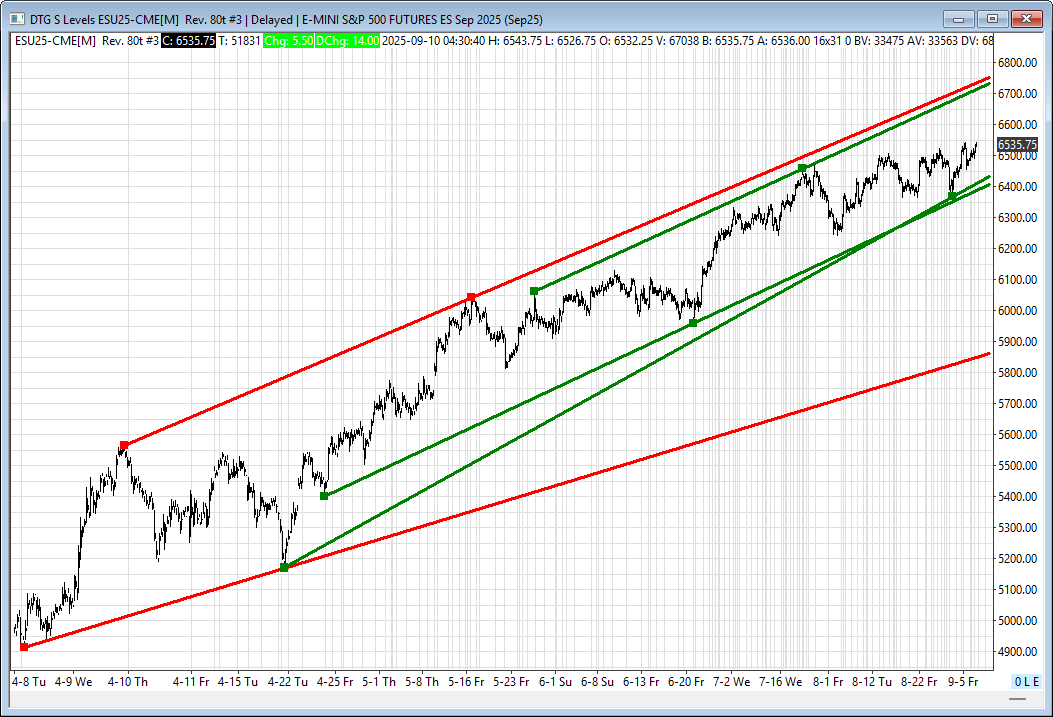Select green anchor at 6-20 Fr low
This screenshot has height=717, width=1053.
point(693,323)
